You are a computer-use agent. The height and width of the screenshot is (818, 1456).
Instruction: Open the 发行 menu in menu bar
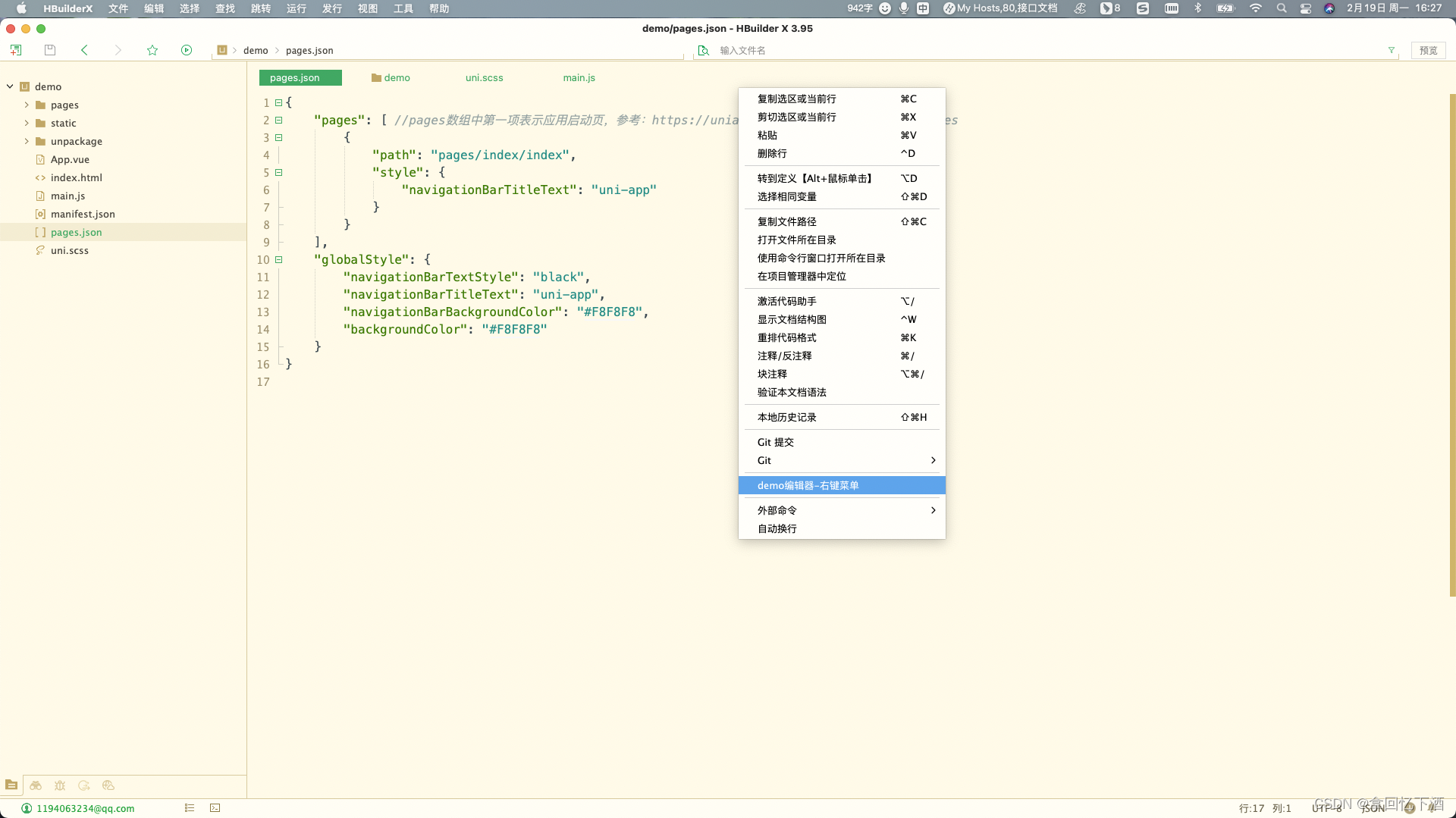pyautogui.click(x=332, y=8)
